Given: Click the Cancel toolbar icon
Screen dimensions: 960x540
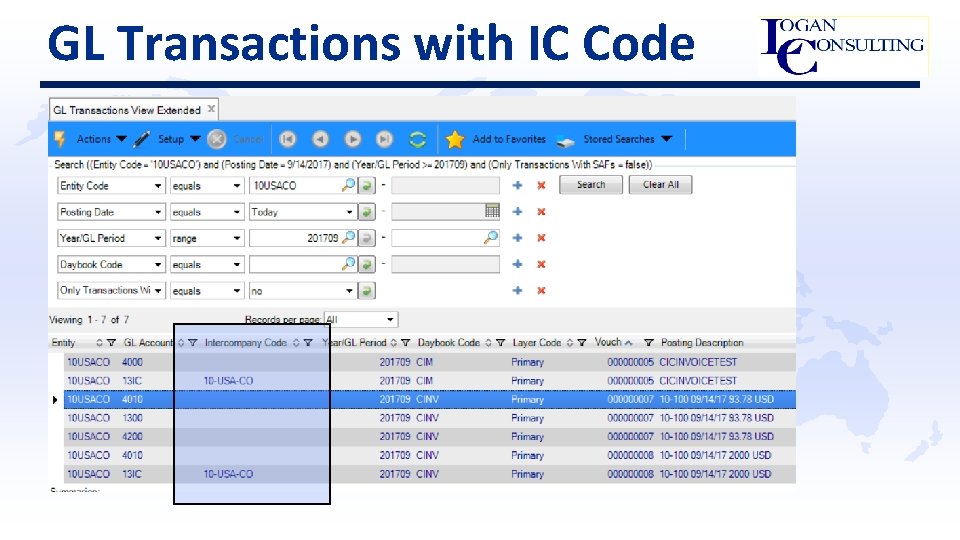Looking at the screenshot, I should 217,140.
